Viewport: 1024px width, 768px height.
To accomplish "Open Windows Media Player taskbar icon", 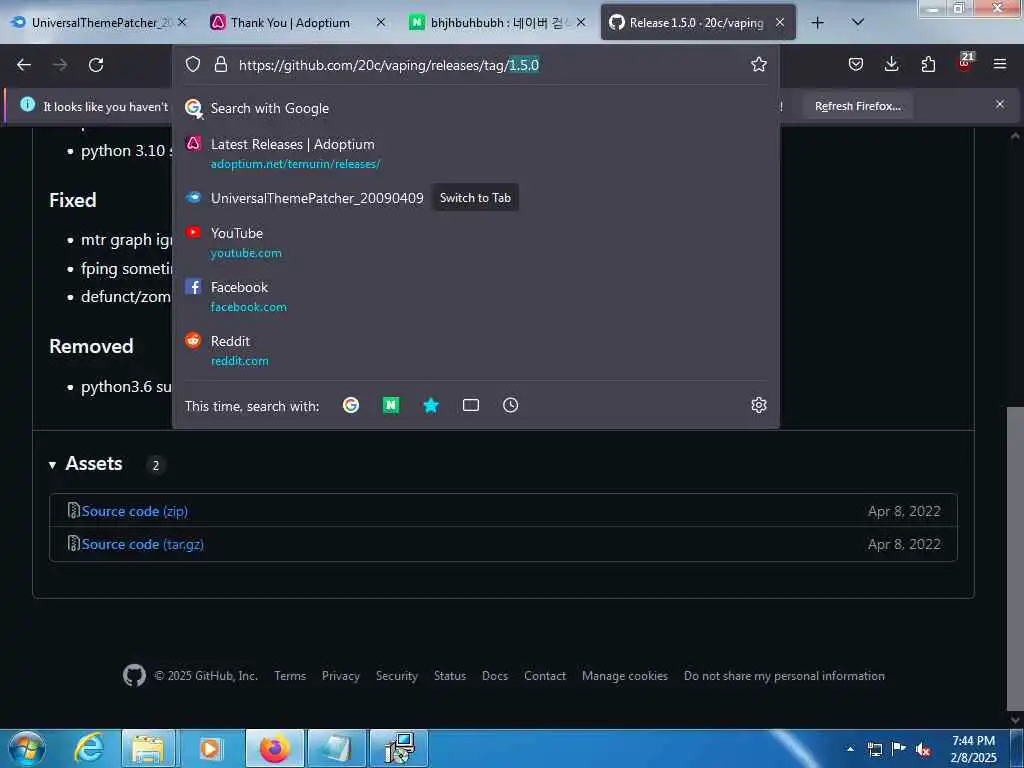I will point(210,748).
